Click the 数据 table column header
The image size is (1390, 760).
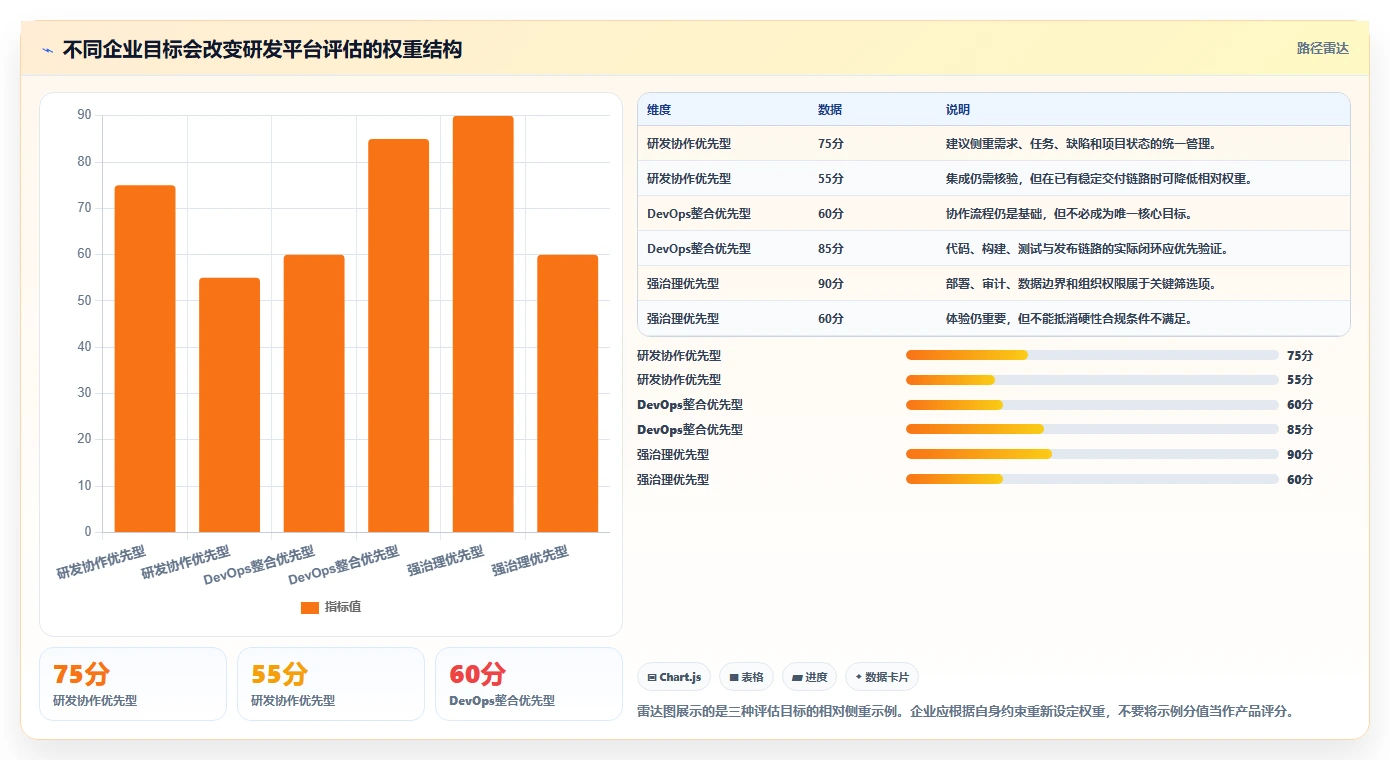click(x=830, y=110)
